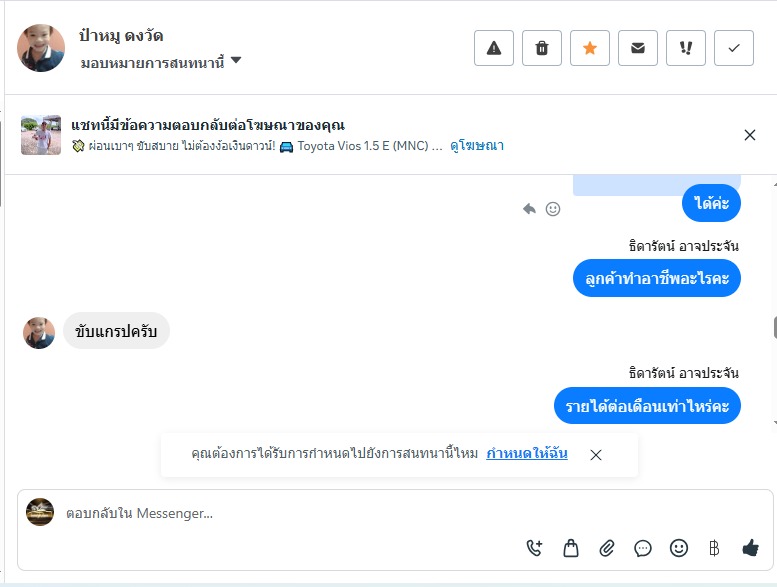Click the reply arrow beside ได้ค่ะ message
This screenshot has height=587, width=777.
(x=529, y=209)
